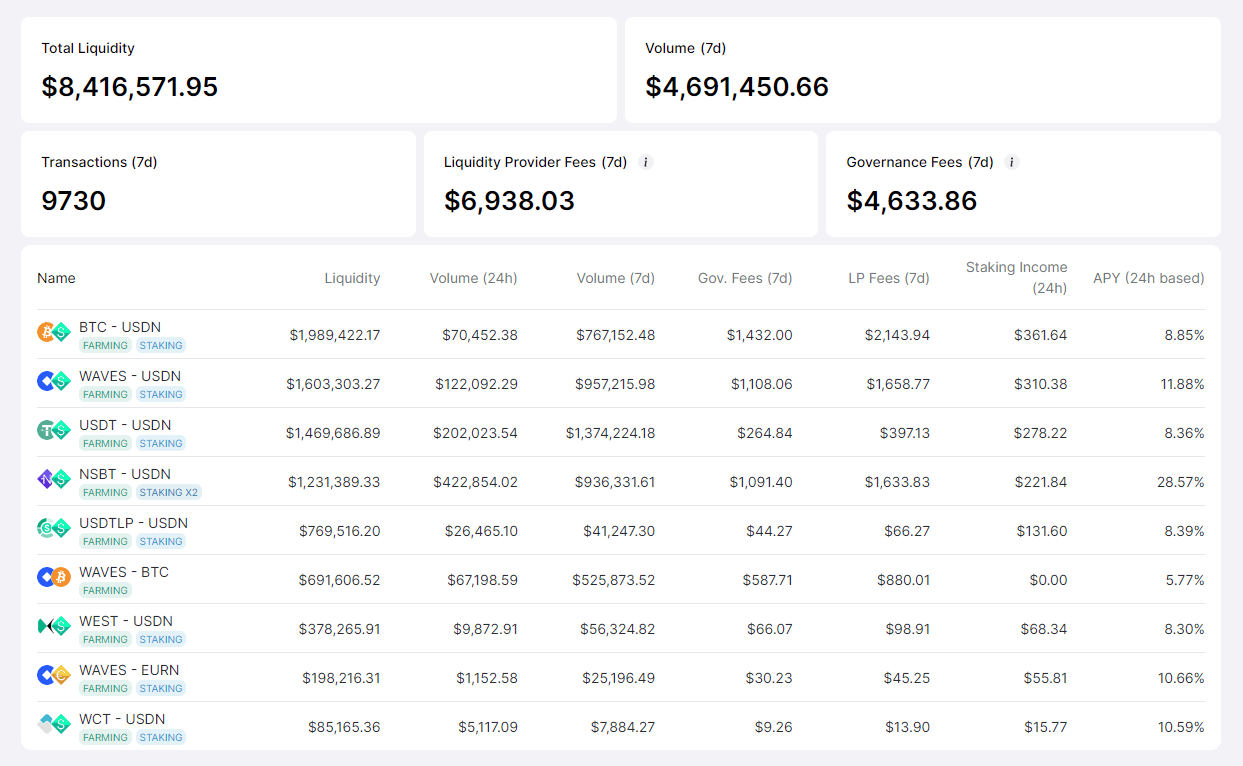
Task: Click the USDTLP - USDN pair token icon
Action: click(54, 528)
